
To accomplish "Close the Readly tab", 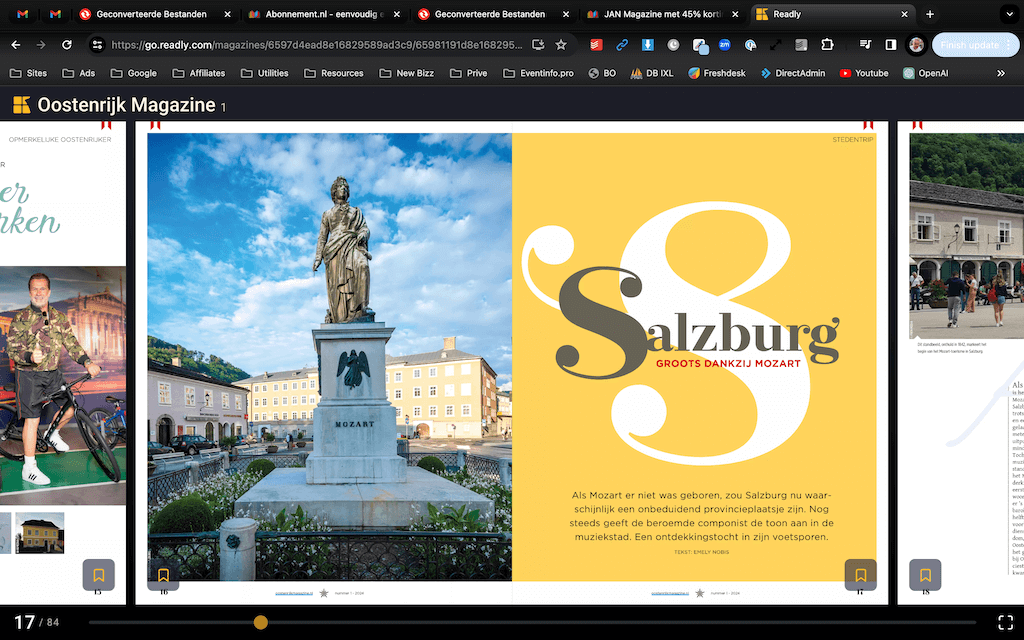I will (904, 14).
